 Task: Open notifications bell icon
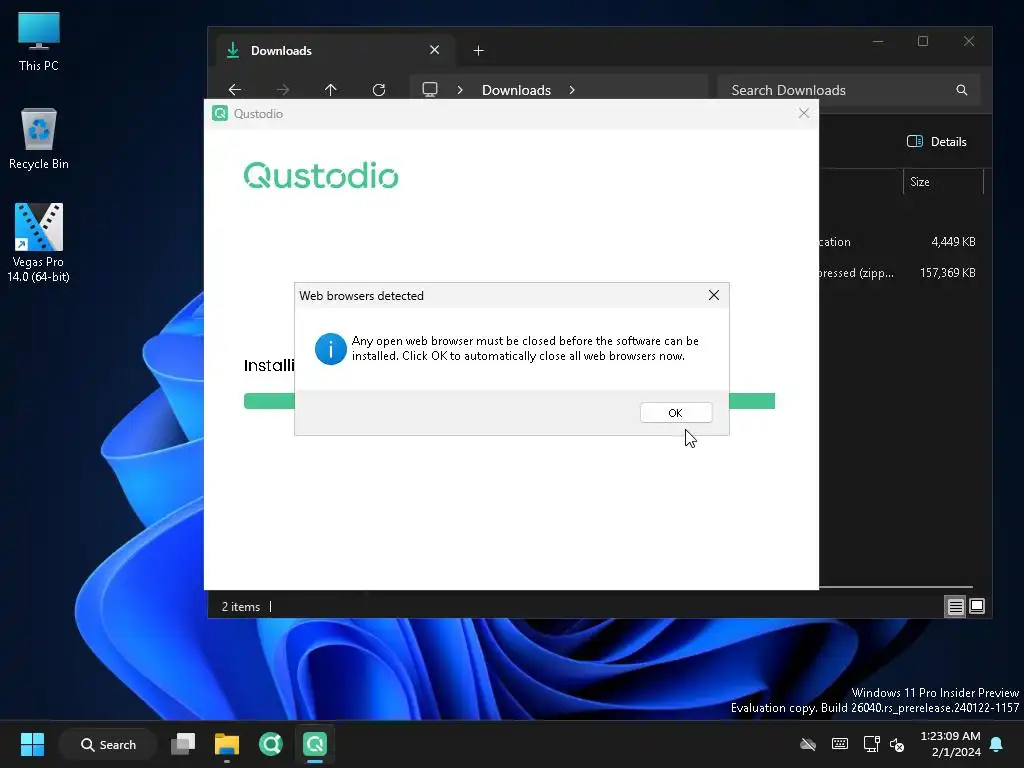pyautogui.click(x=996, y=744)
